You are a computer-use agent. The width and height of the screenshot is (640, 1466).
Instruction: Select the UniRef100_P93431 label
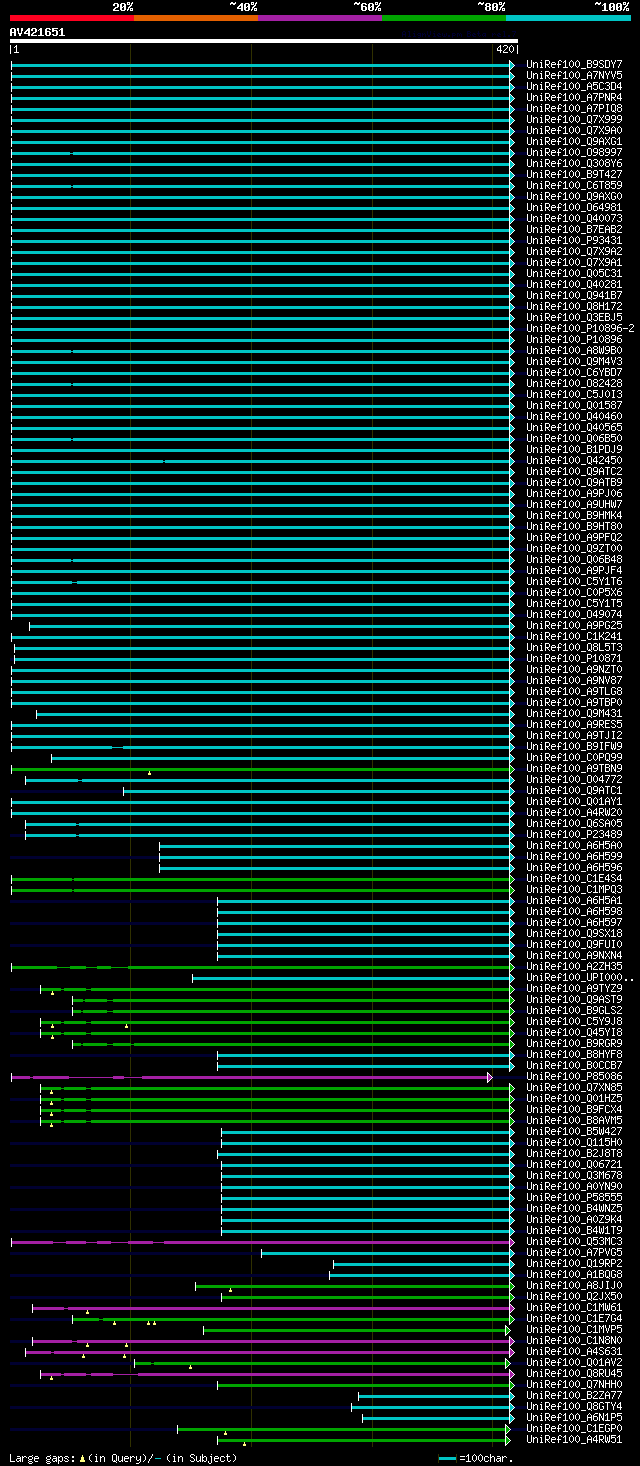pyautogui.click(x=574, y=240)
